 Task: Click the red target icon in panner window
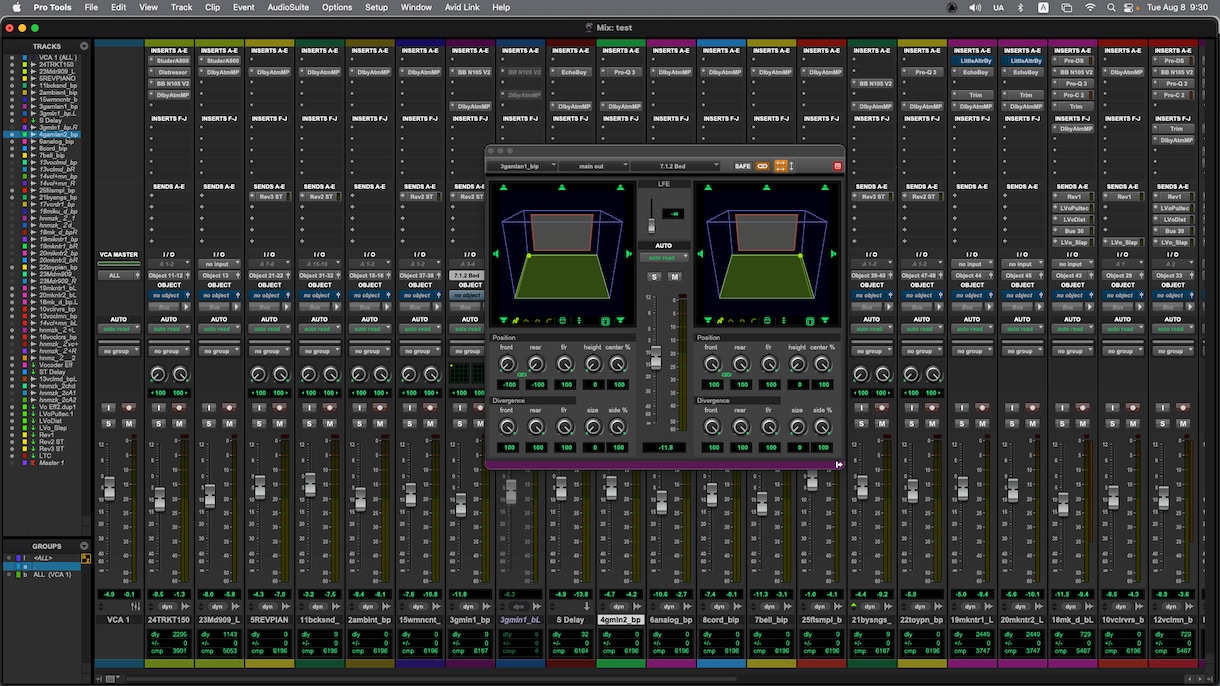[x=838, y=166]
